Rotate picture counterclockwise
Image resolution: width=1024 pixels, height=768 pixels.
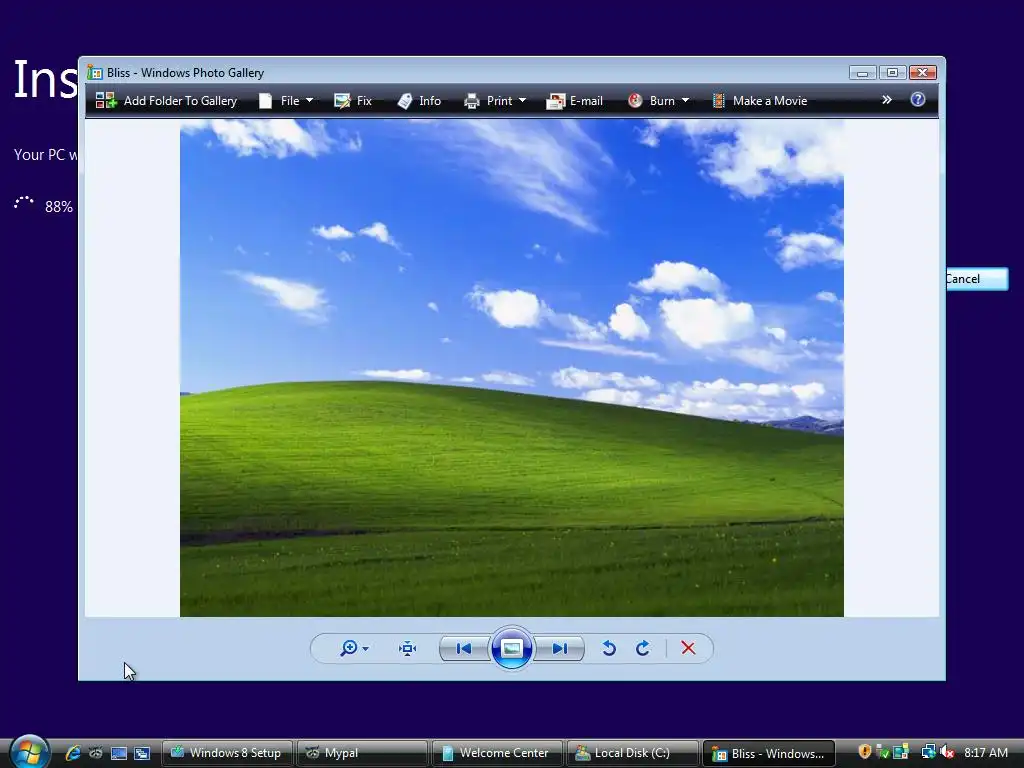[x=609, y=648]
